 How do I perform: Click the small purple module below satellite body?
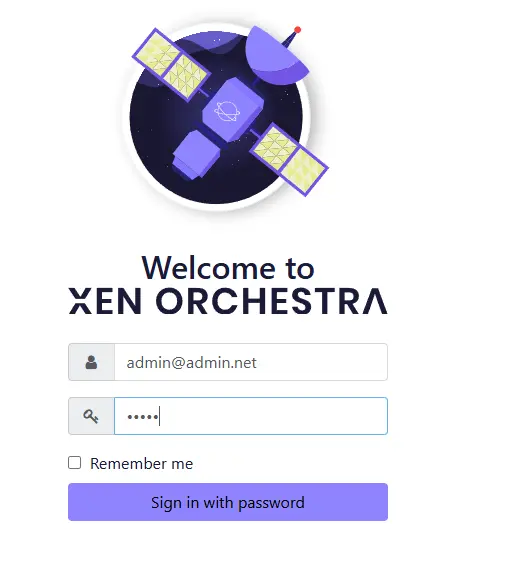pos(196,156)
